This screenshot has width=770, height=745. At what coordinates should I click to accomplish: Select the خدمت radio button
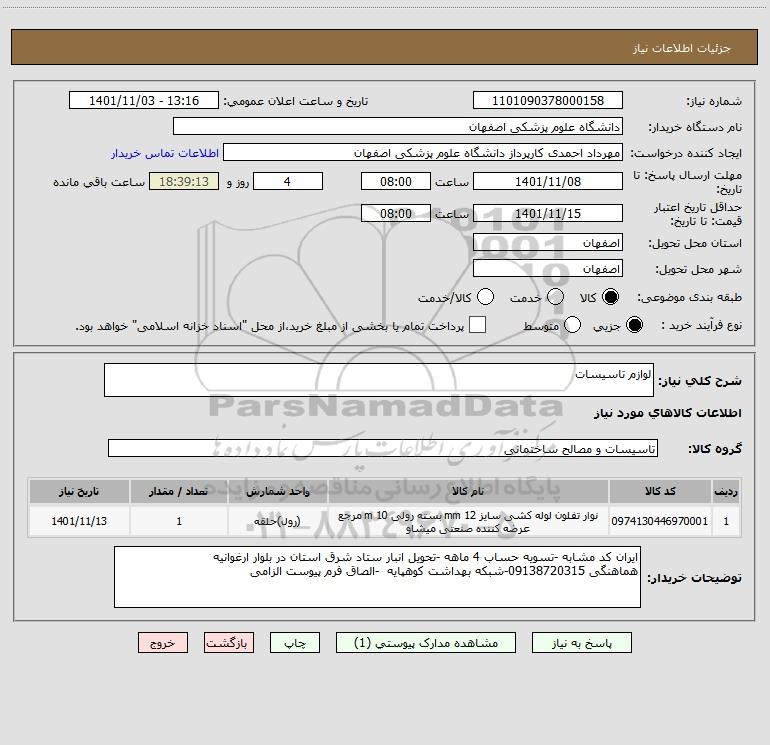[x=555, y=297]
